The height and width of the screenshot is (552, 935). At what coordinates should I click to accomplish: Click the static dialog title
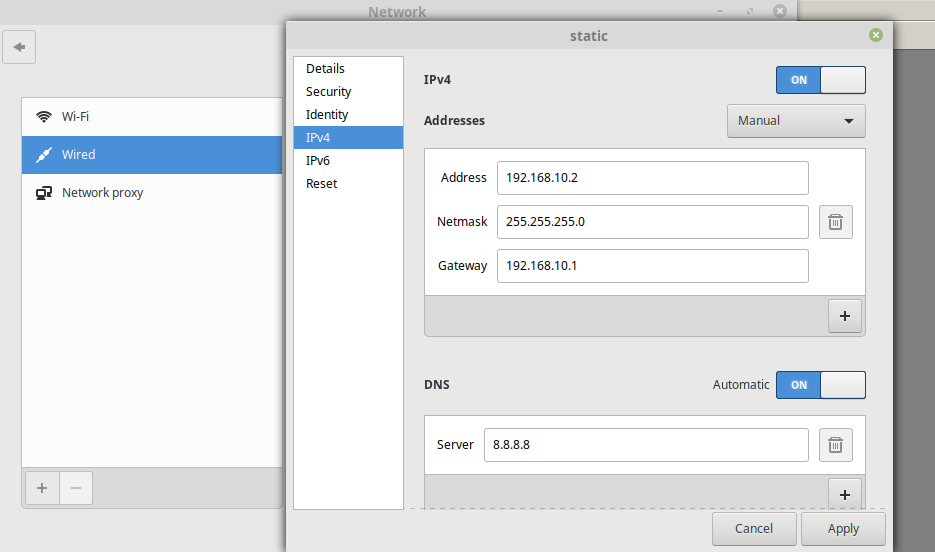tap(589, 36)
